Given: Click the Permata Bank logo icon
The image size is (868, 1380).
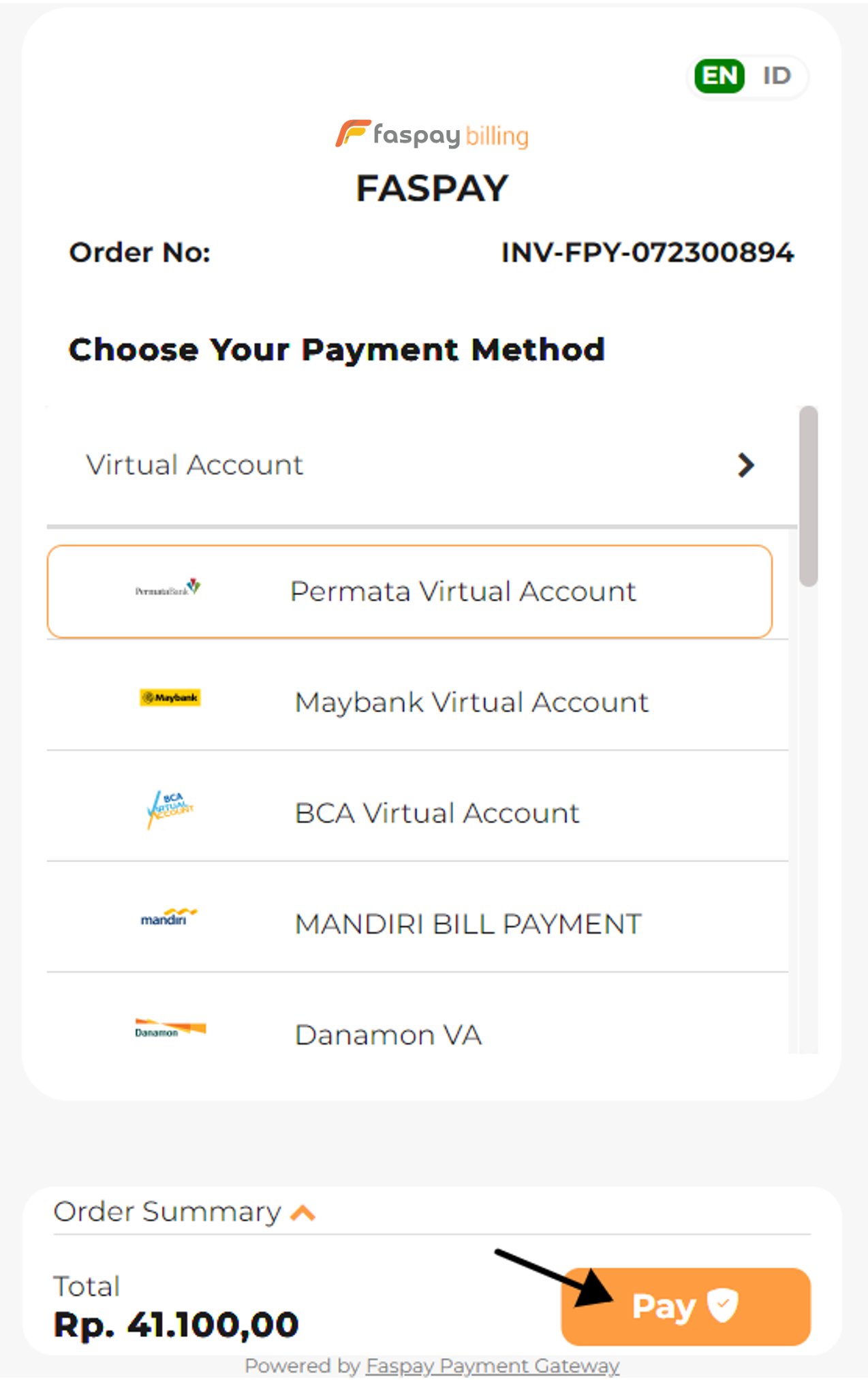Looking at the screenshot, I should pos(168,588).
